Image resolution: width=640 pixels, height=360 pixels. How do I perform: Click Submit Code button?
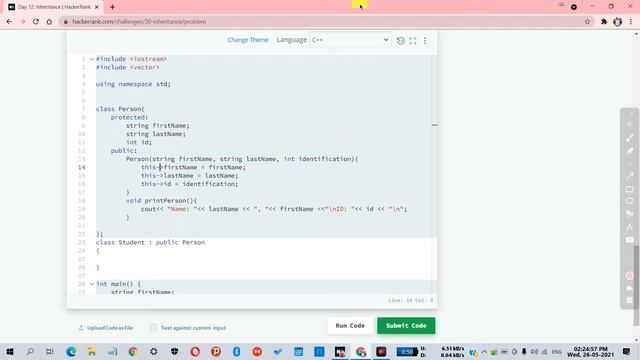click(406, 326)
